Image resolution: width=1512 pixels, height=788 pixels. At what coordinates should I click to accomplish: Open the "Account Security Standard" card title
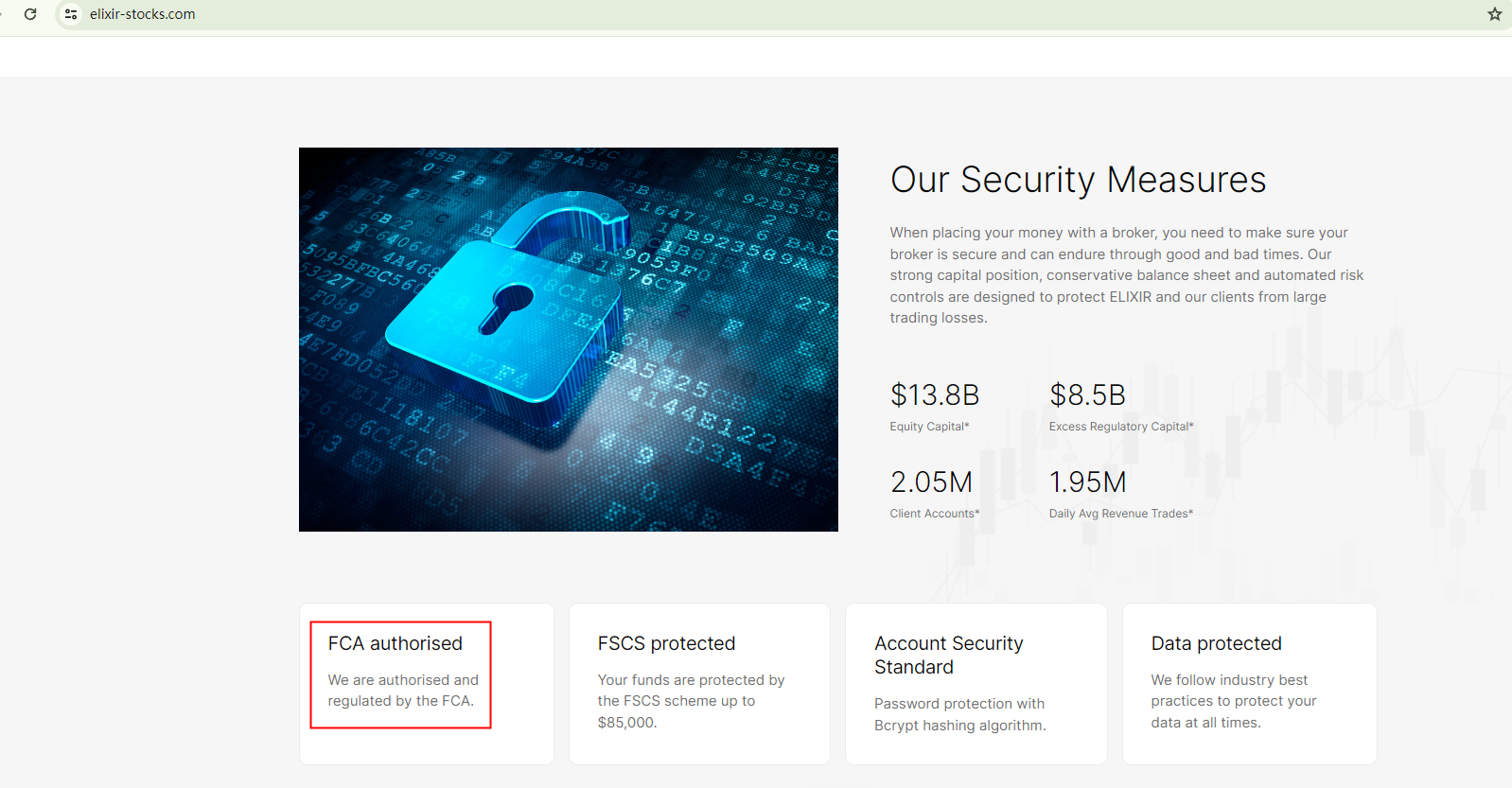point(948,655)
